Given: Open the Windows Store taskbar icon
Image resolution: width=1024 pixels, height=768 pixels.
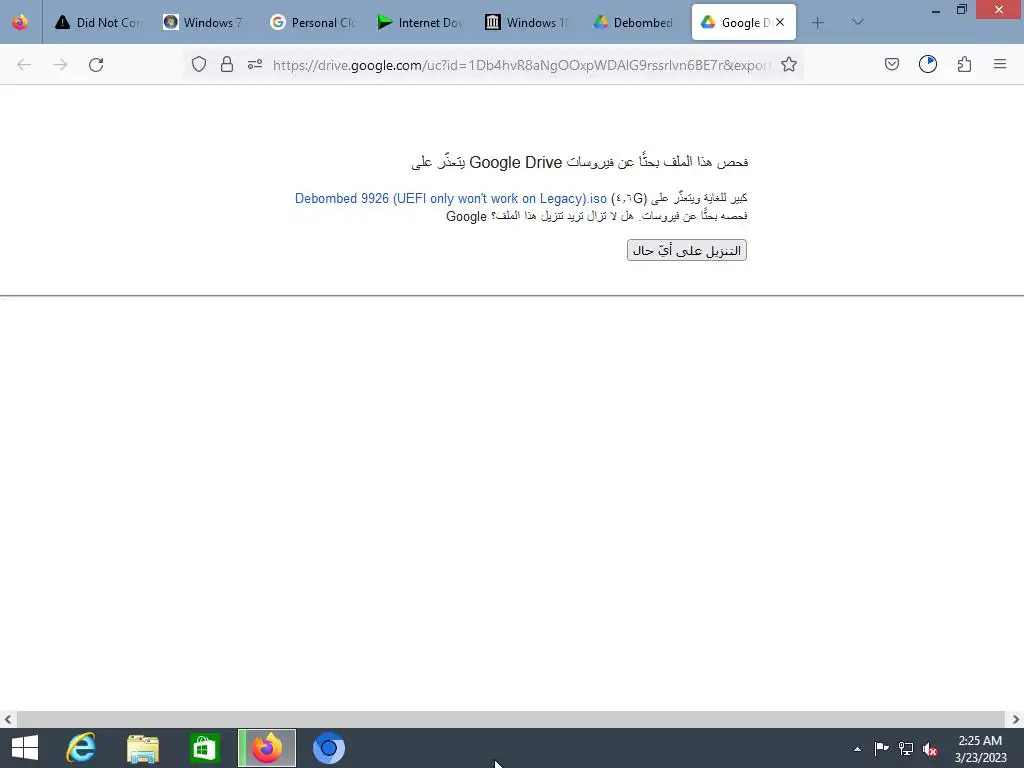Looking at the screenshot, I should coord(204,748).
